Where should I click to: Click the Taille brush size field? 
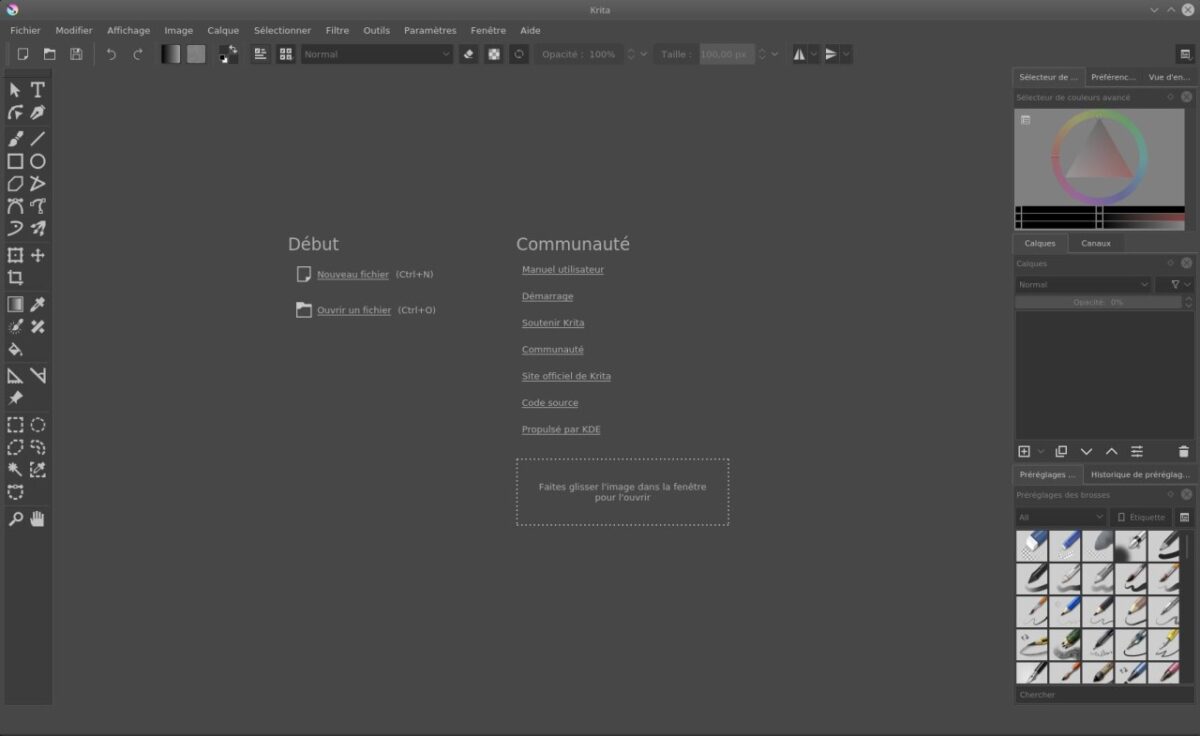(x=726, y=54)
